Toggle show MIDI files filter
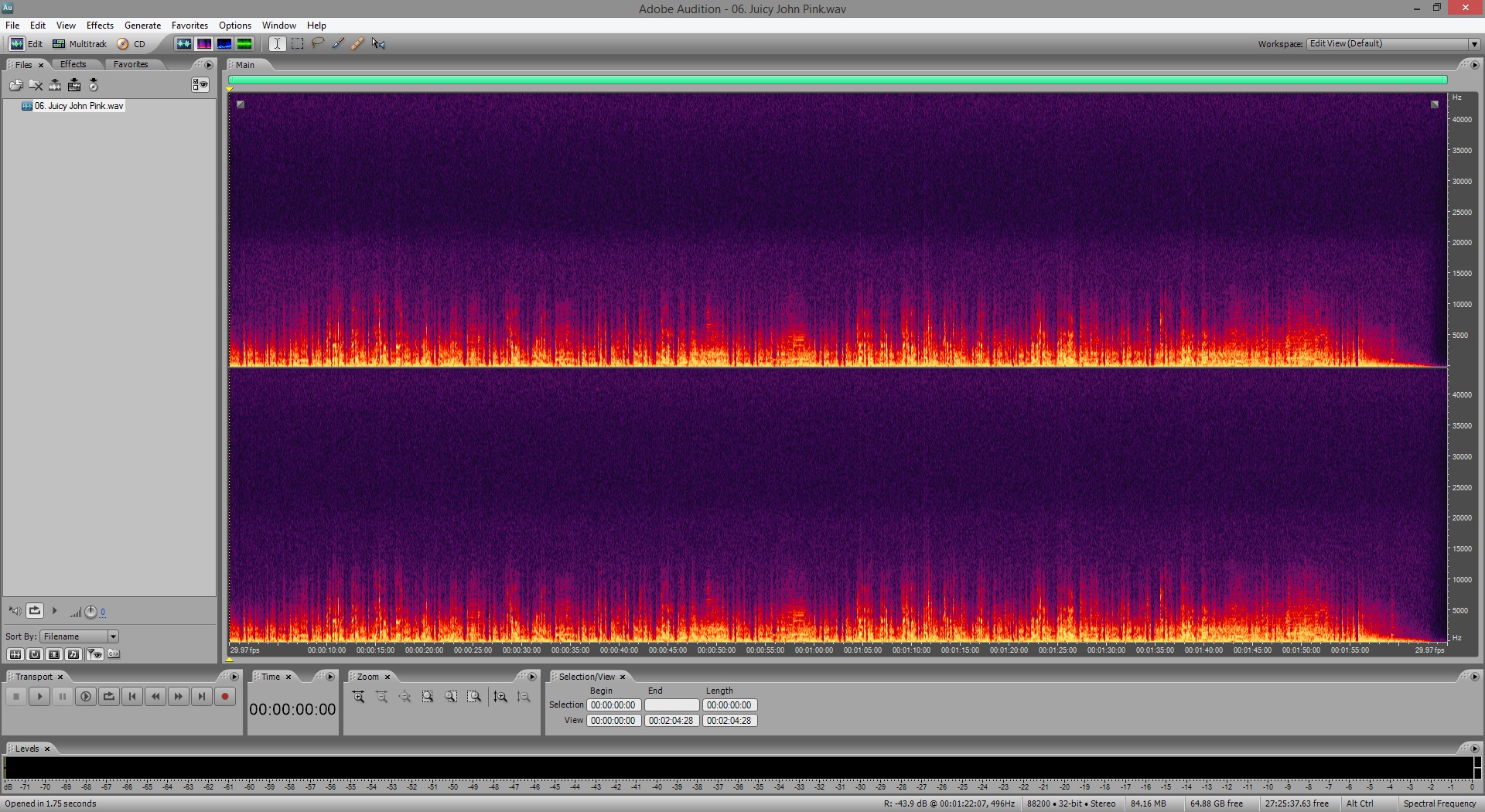1485x812 pixels. click(73, 654)
